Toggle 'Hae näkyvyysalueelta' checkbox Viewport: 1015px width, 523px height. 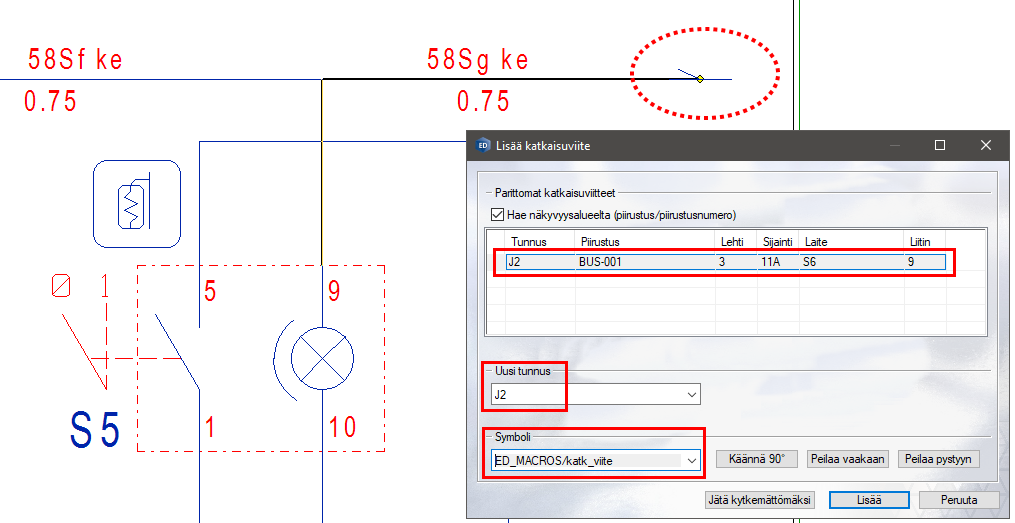coord(497,215)
